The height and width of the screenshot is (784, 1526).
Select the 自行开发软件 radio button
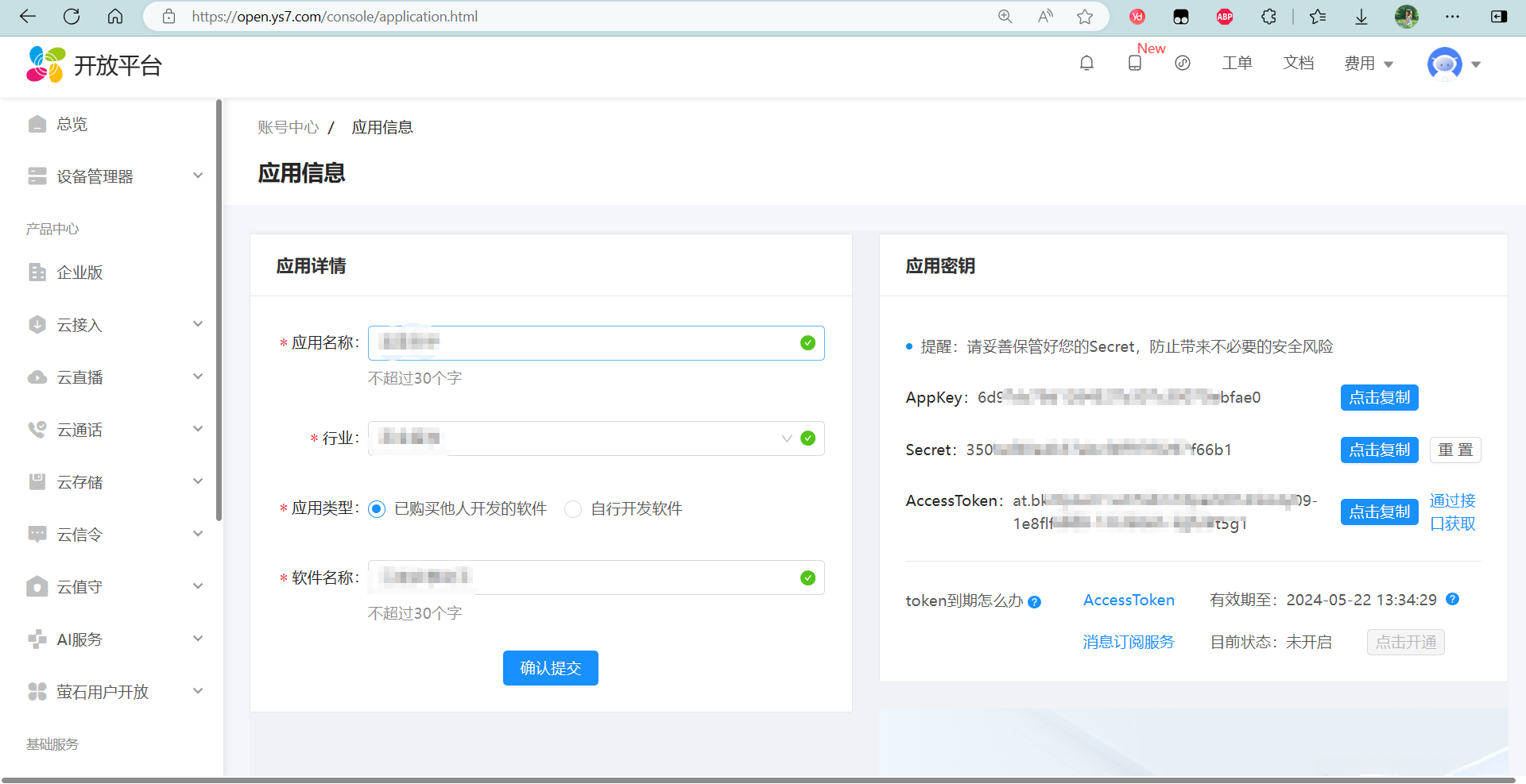coord(573,509)
